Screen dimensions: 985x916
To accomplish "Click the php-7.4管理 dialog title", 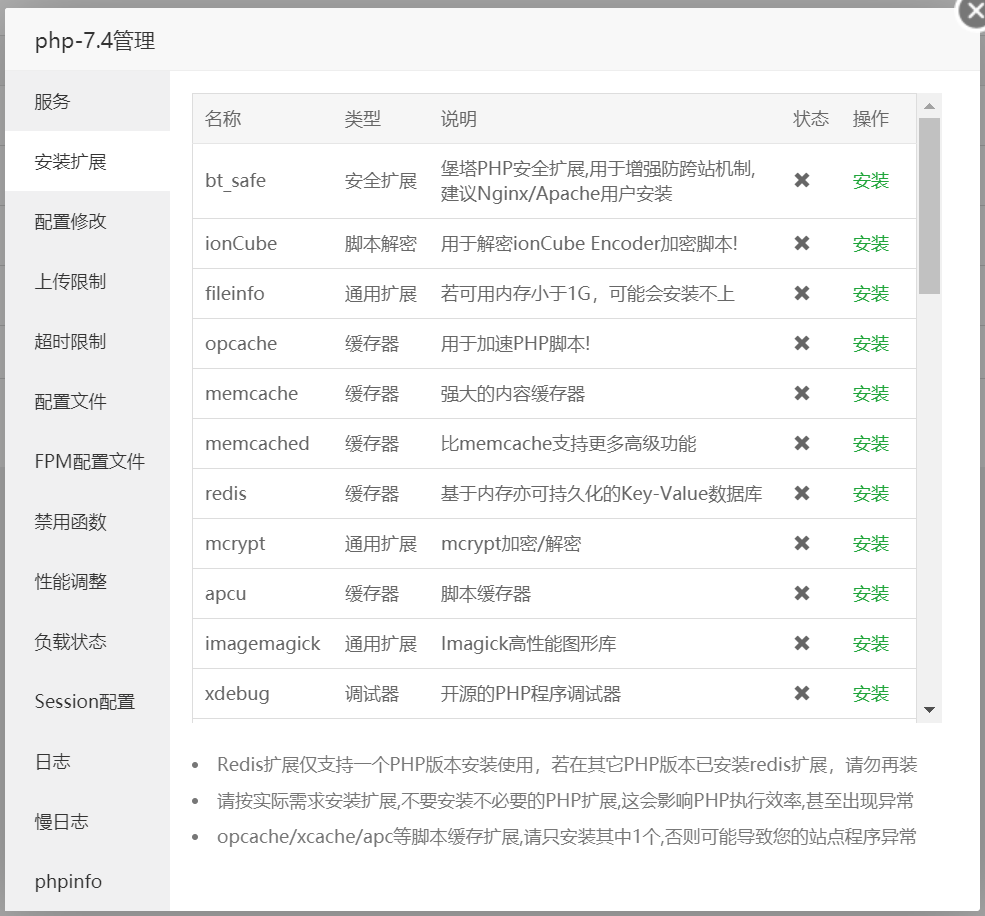I will click(x=95, y=41).
